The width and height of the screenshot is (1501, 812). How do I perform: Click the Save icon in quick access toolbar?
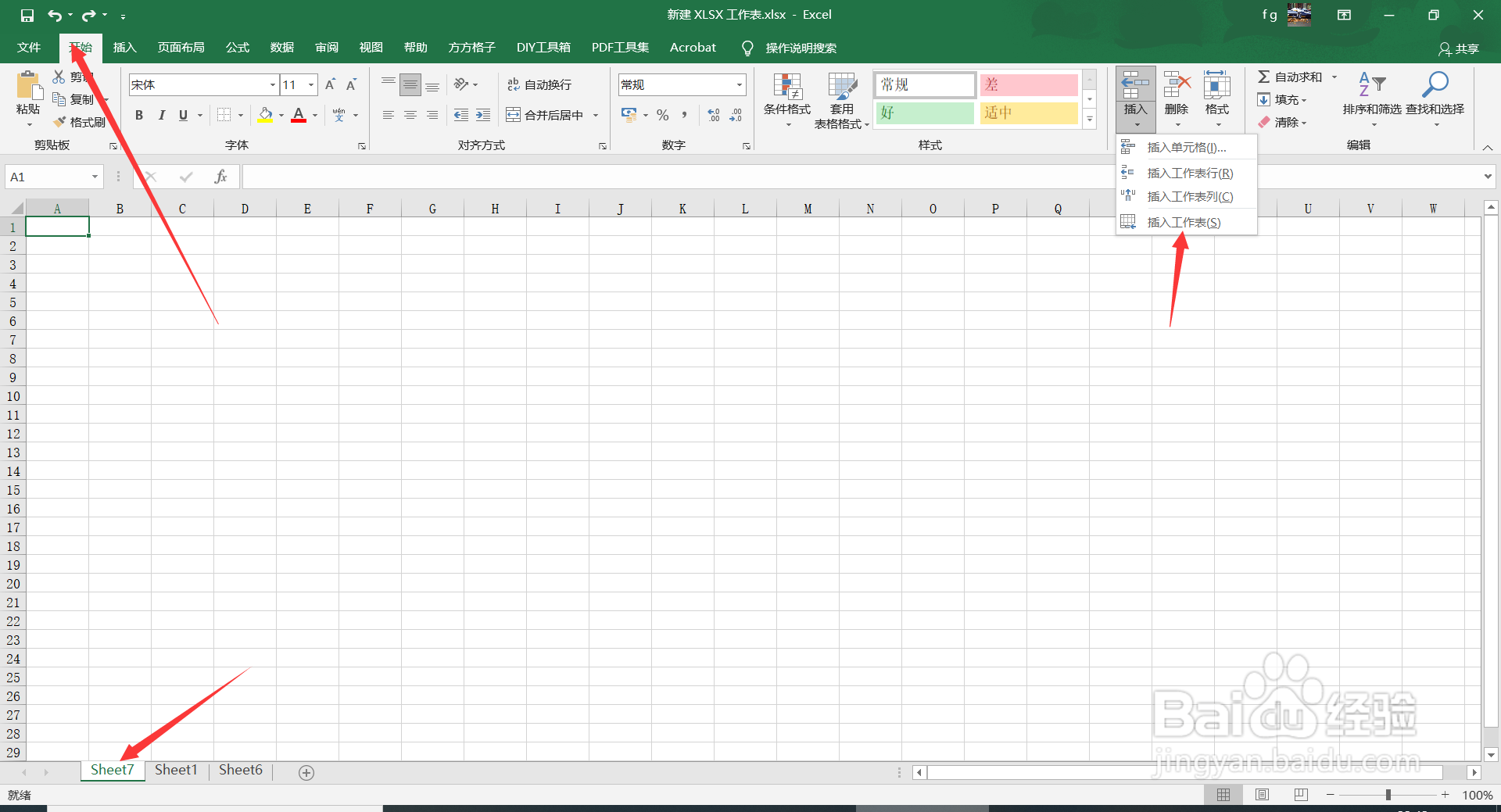point(27,15)
